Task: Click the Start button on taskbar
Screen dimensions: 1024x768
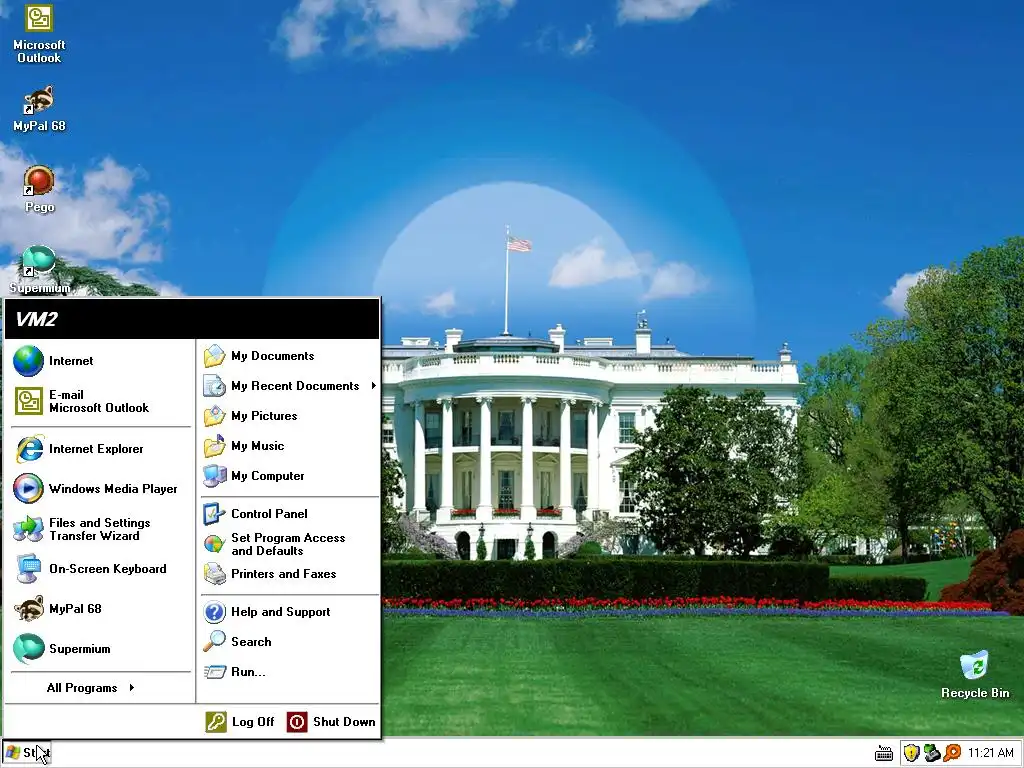Action: coord(27,753)
